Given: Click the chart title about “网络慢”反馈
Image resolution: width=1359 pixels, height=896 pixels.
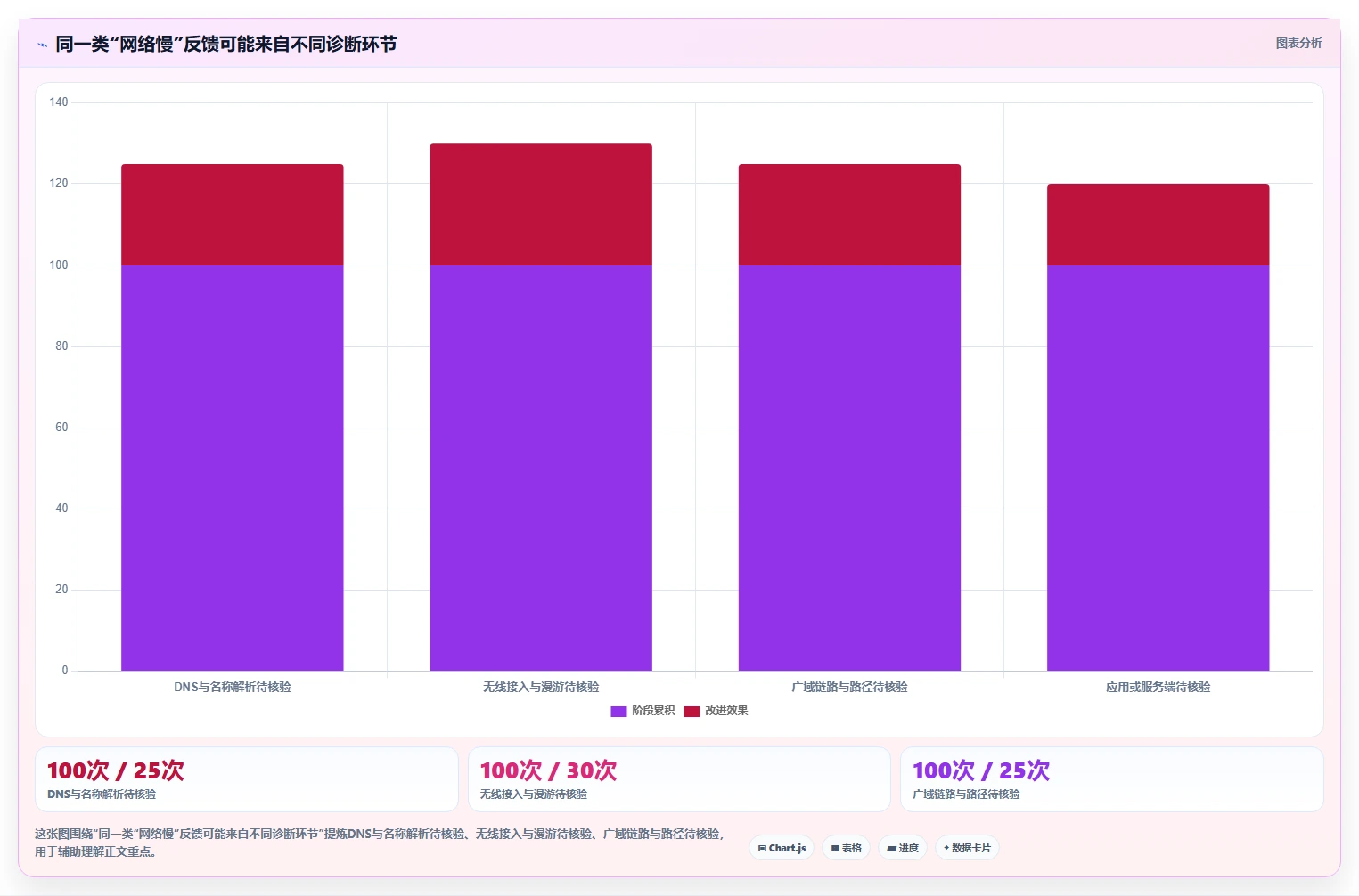Looking at the screenshot, I should [x=226, y=44].
